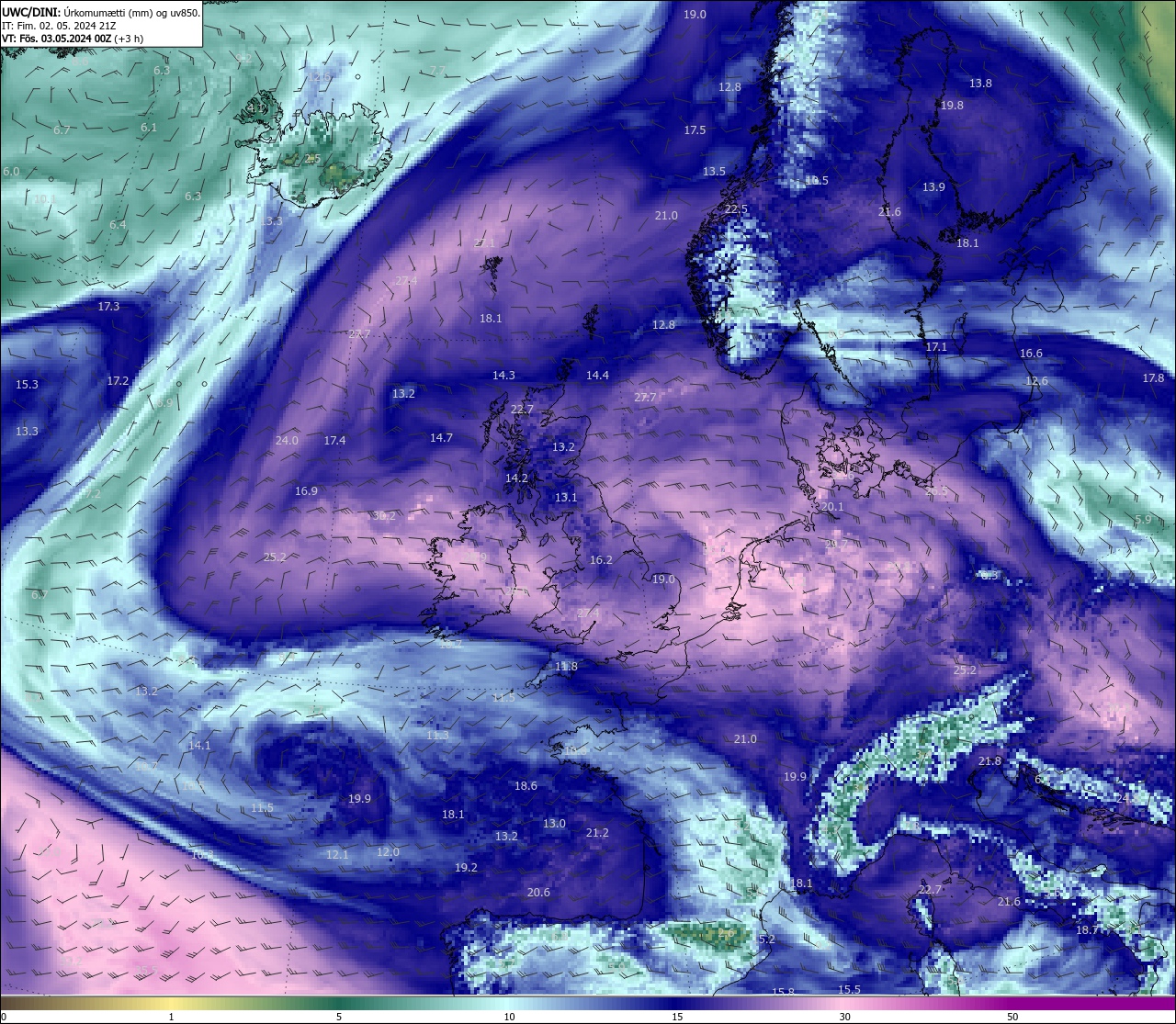Click the value label '18.6' on the map
This screenshot has height=1024, width=1176.
pyautogui.click(x=526, y=786)
